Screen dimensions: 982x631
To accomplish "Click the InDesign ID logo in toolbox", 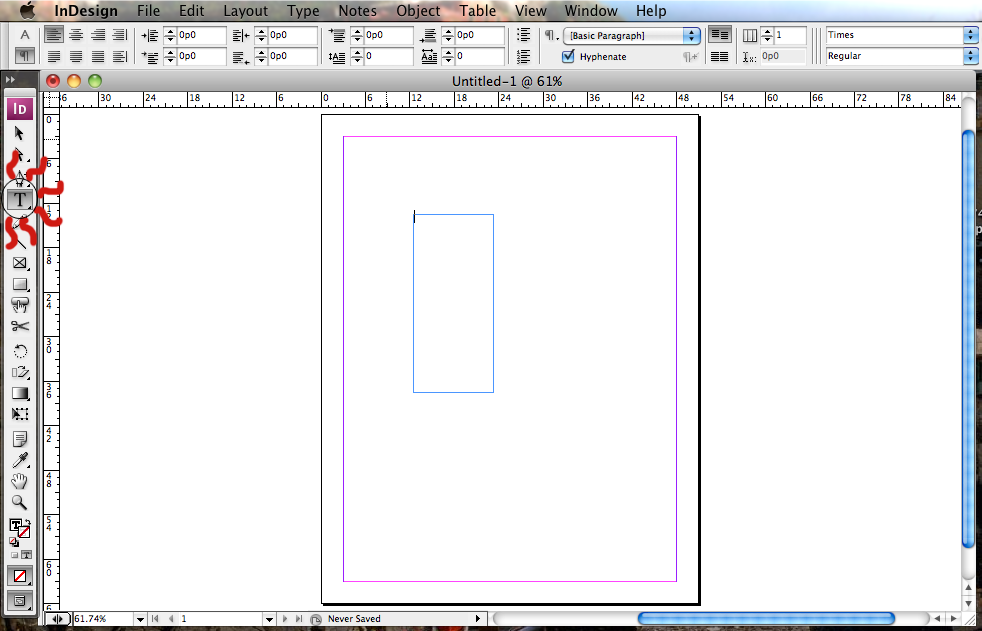I will tap(20, 109).
